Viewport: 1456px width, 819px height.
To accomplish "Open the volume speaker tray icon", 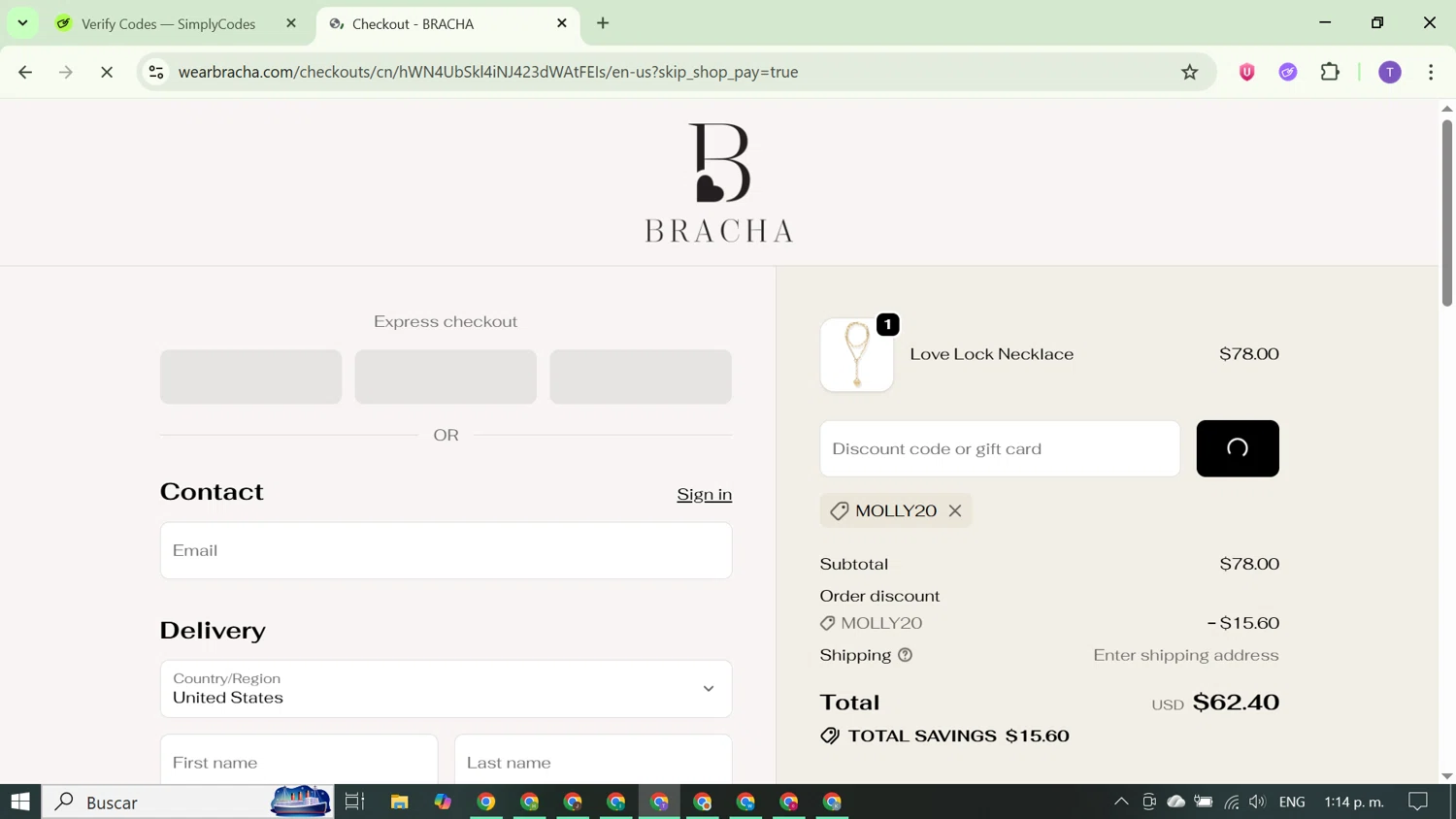I will 1258,802.
